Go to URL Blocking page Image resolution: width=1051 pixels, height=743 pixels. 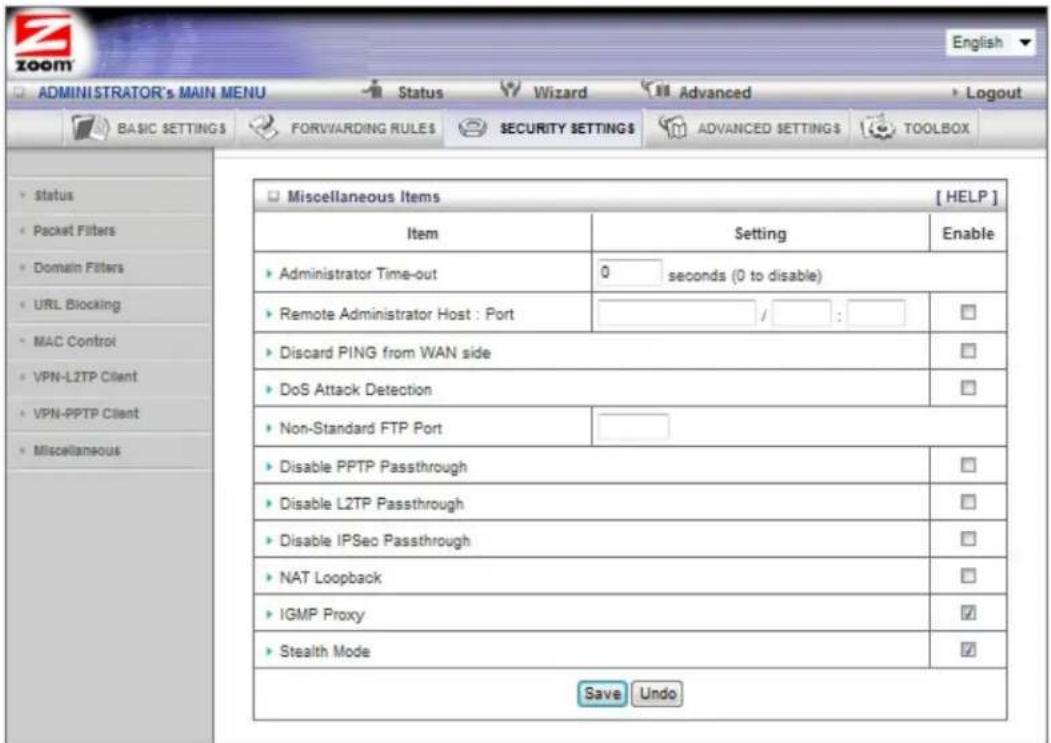tap(77, 304)
